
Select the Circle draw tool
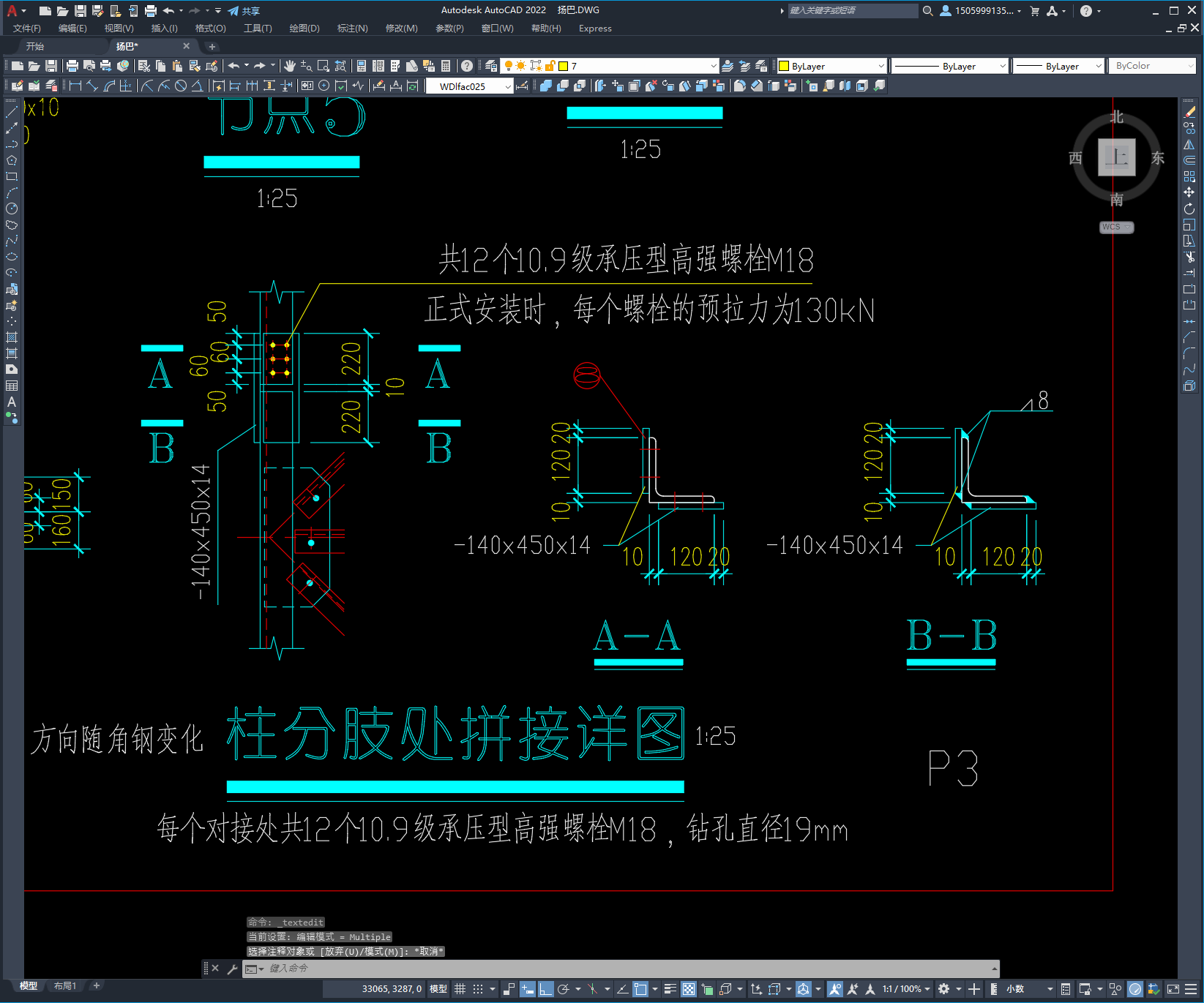[12, 209]
